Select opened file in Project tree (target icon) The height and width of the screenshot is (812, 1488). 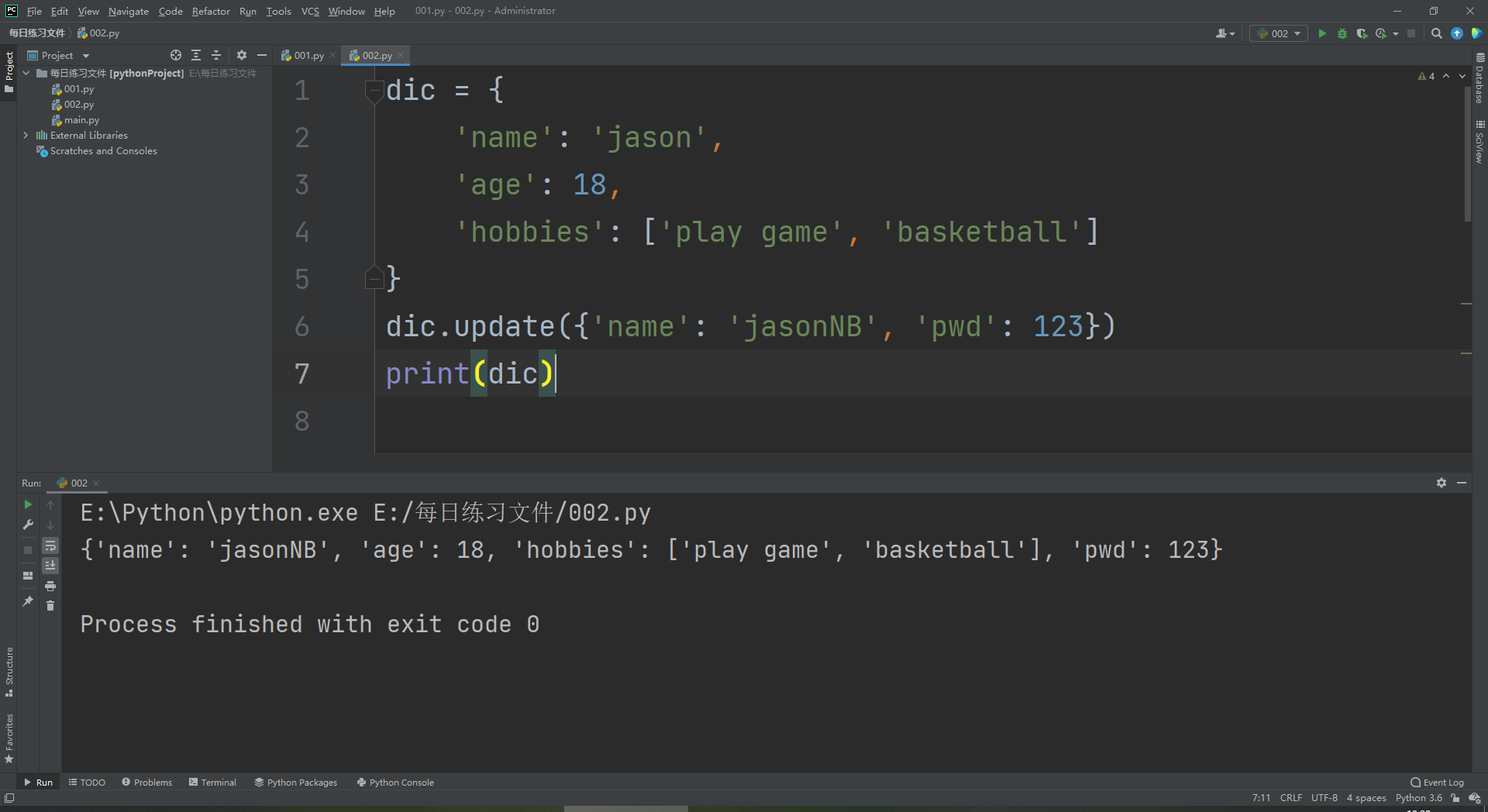coord(176,55)
